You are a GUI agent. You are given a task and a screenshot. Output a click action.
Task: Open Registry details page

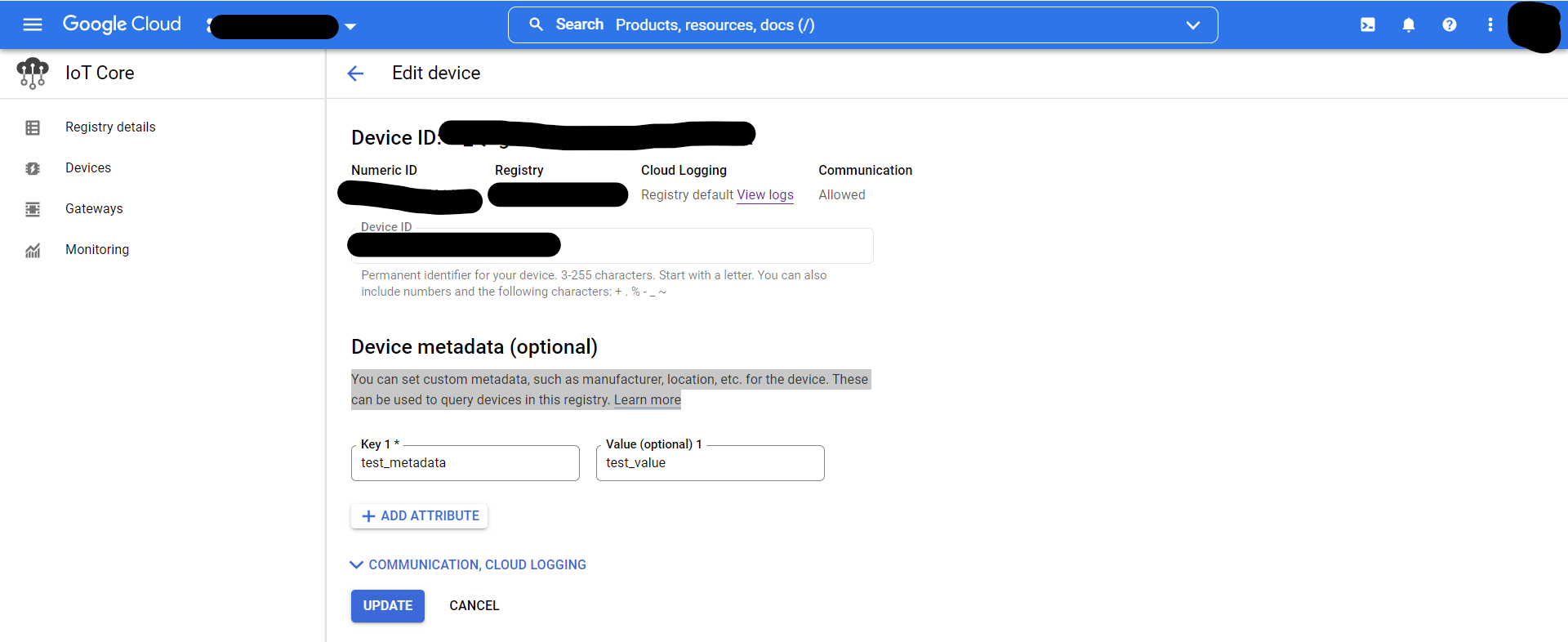(110, 127)
